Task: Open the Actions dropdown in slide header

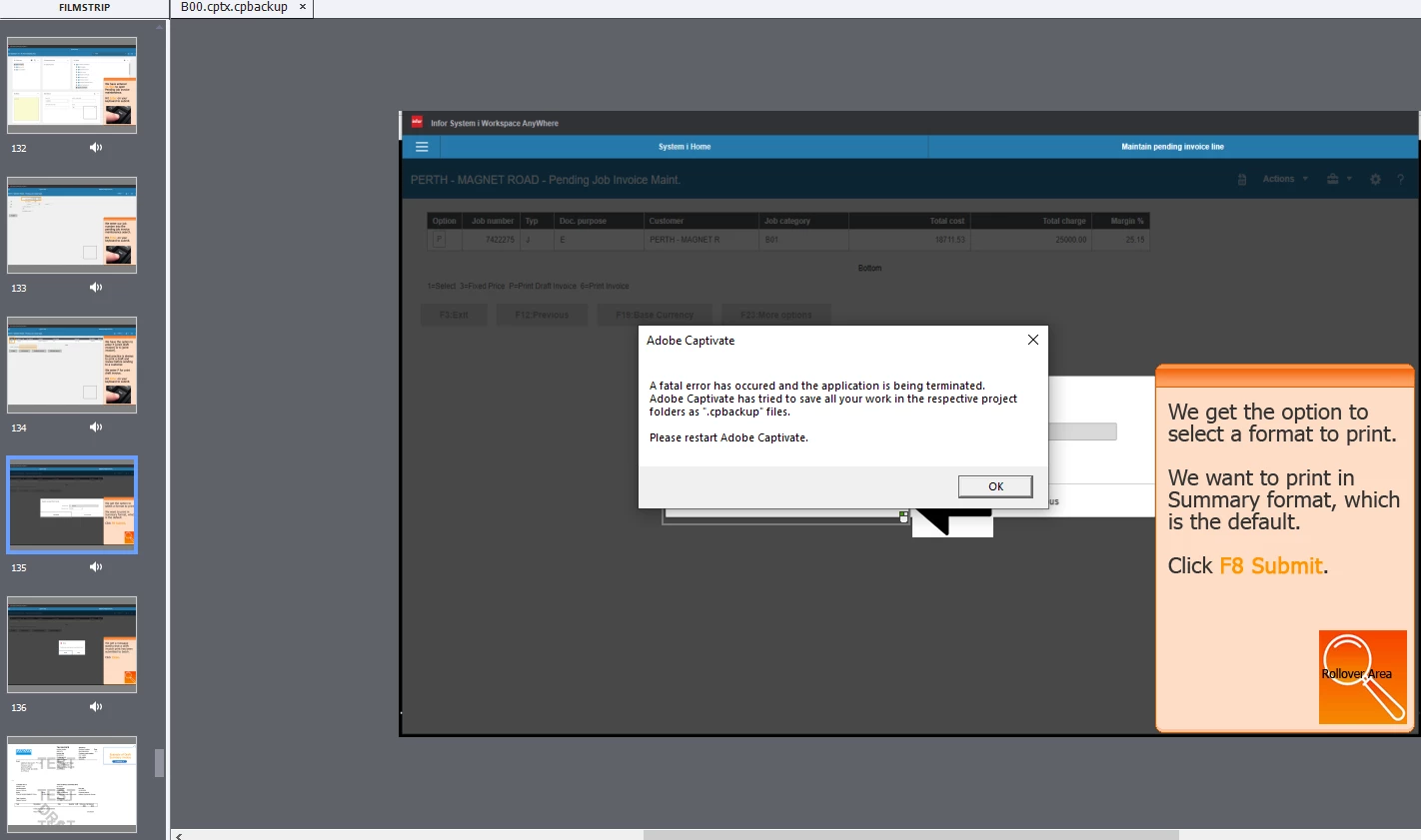Action: pos(1285,179)
